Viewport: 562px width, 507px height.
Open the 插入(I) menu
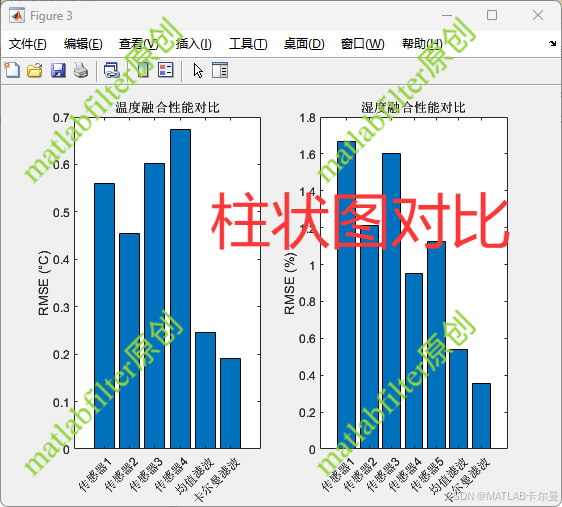194,44
